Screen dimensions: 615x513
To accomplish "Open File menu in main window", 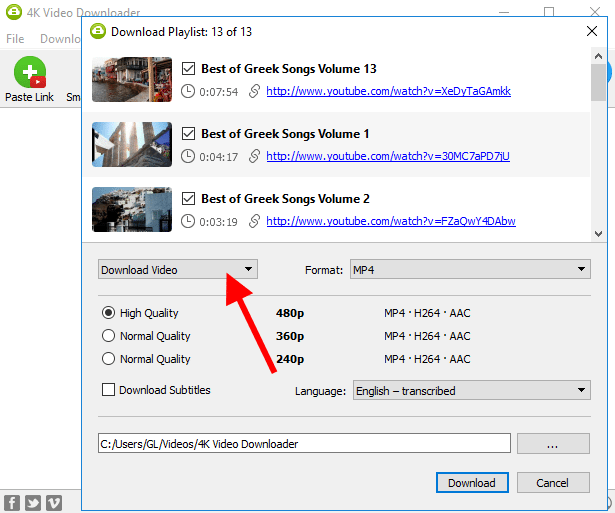I will click(15, 39).
